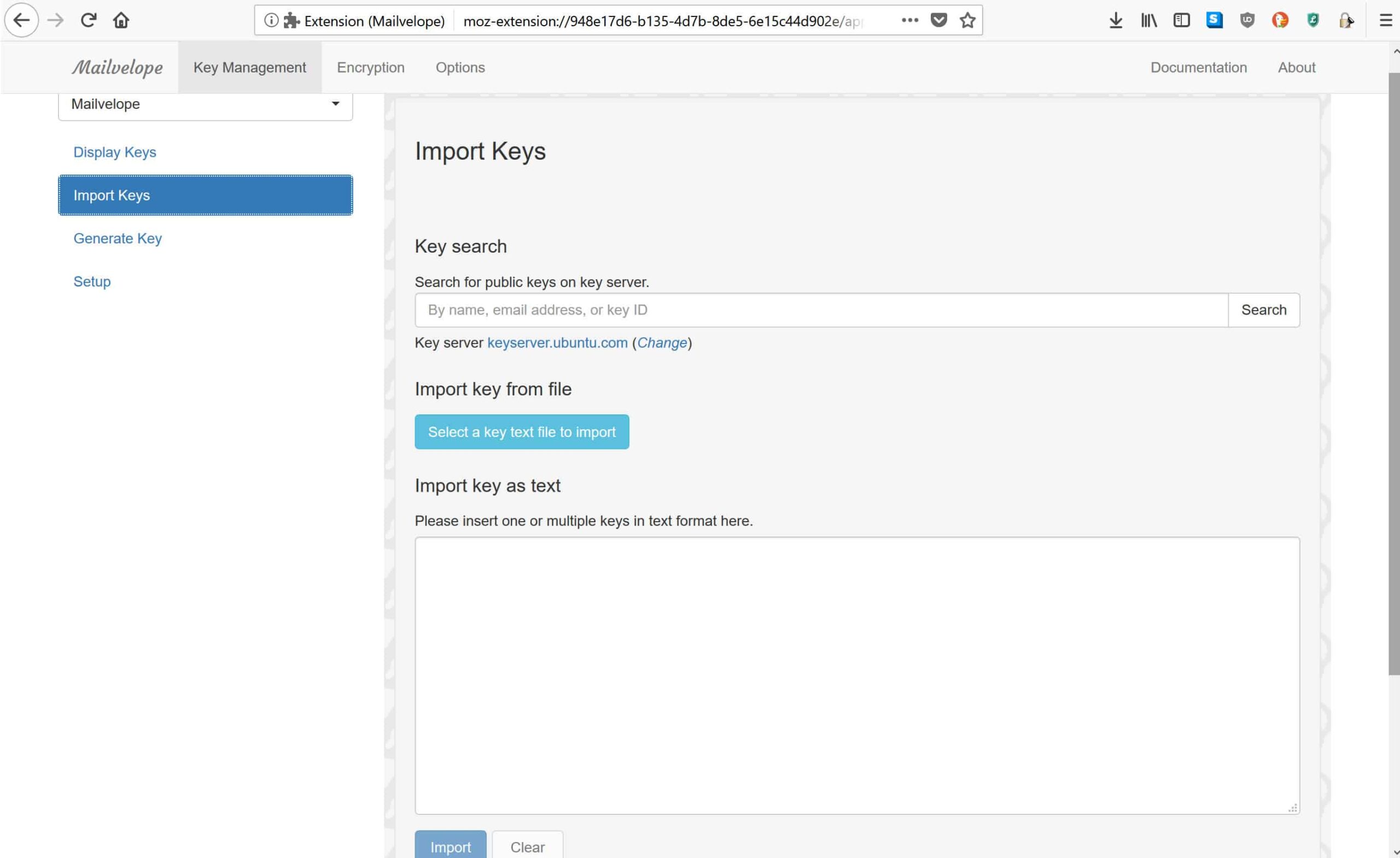Open the downloads panel
The height and width of the screenshot is (858, 1400).
(1115, 20)
